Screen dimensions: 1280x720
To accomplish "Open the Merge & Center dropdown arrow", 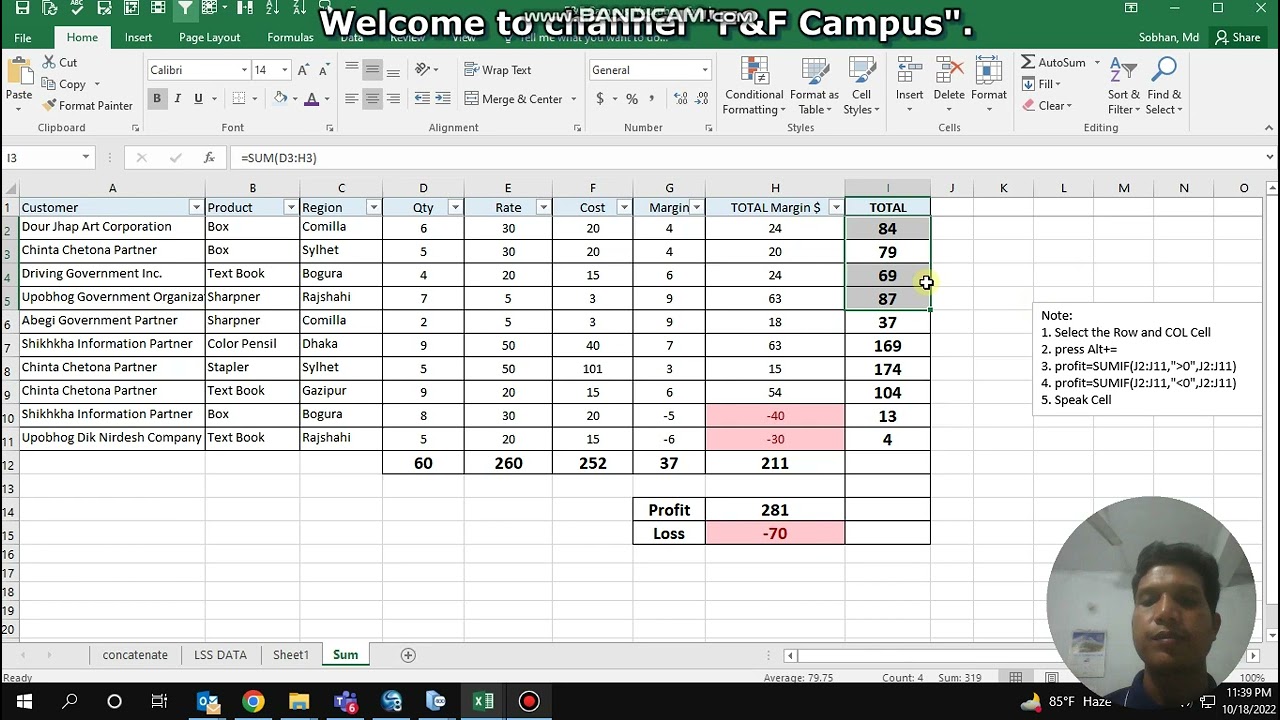I will point(573,99).
